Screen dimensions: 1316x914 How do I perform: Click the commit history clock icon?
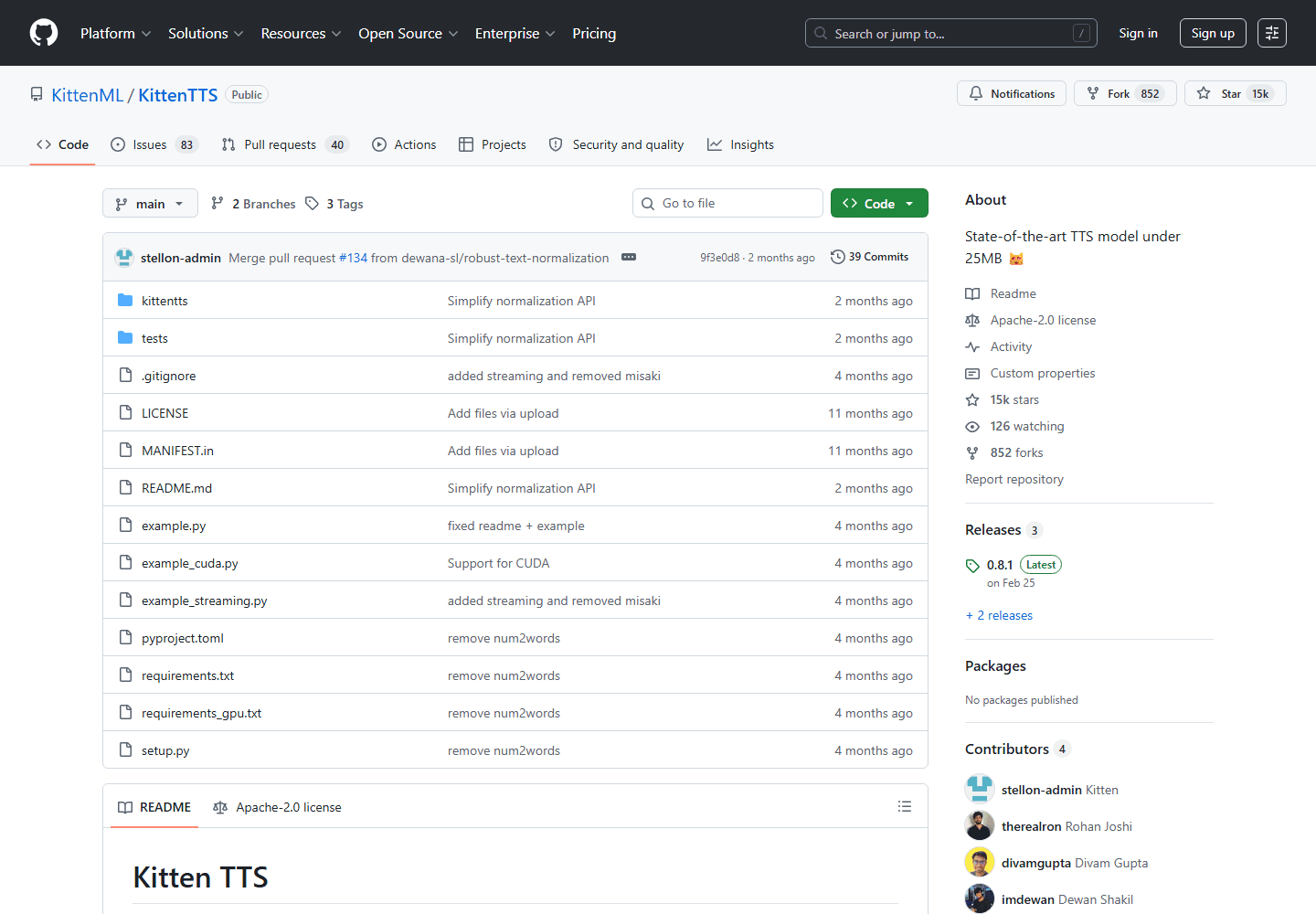point(837,257)
